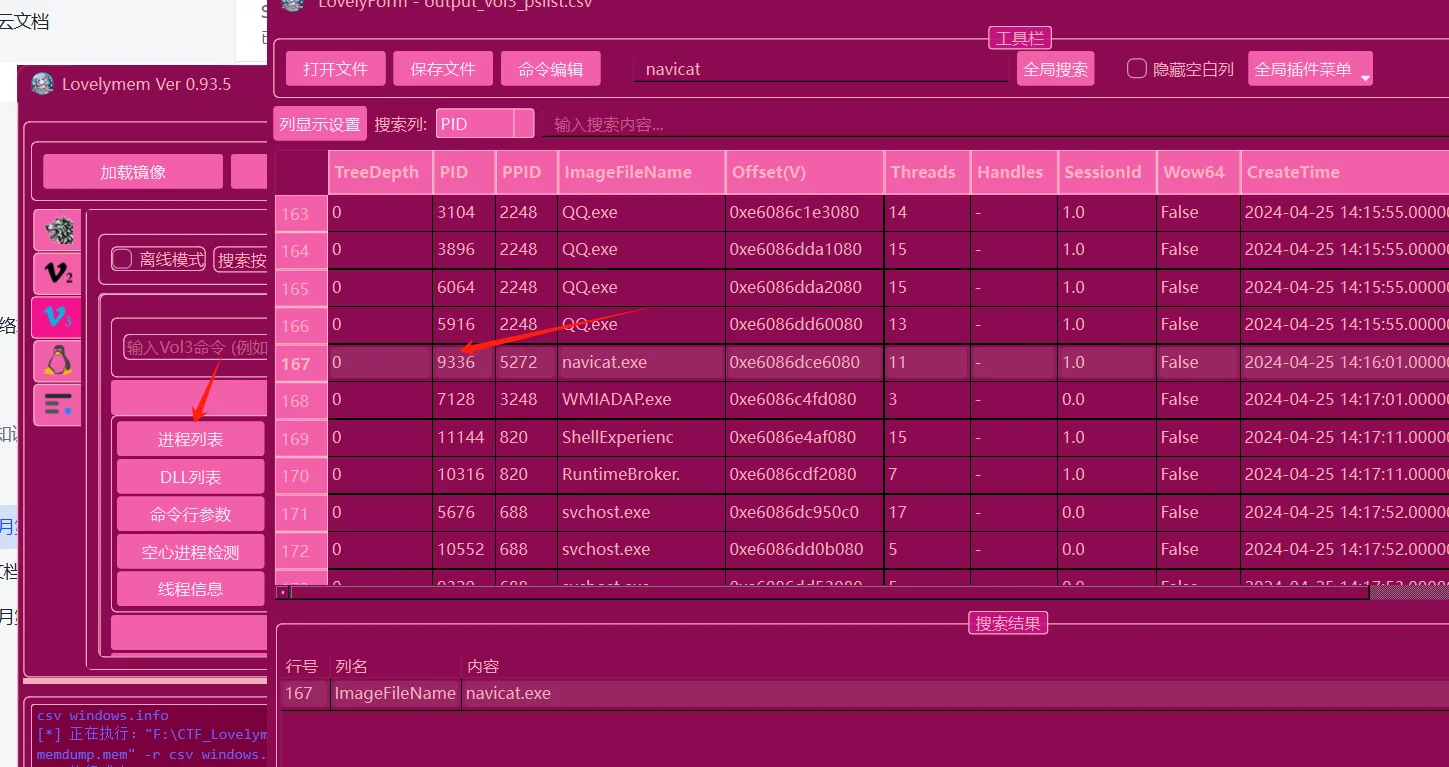Open the lion icon sidebar tab

57,230
